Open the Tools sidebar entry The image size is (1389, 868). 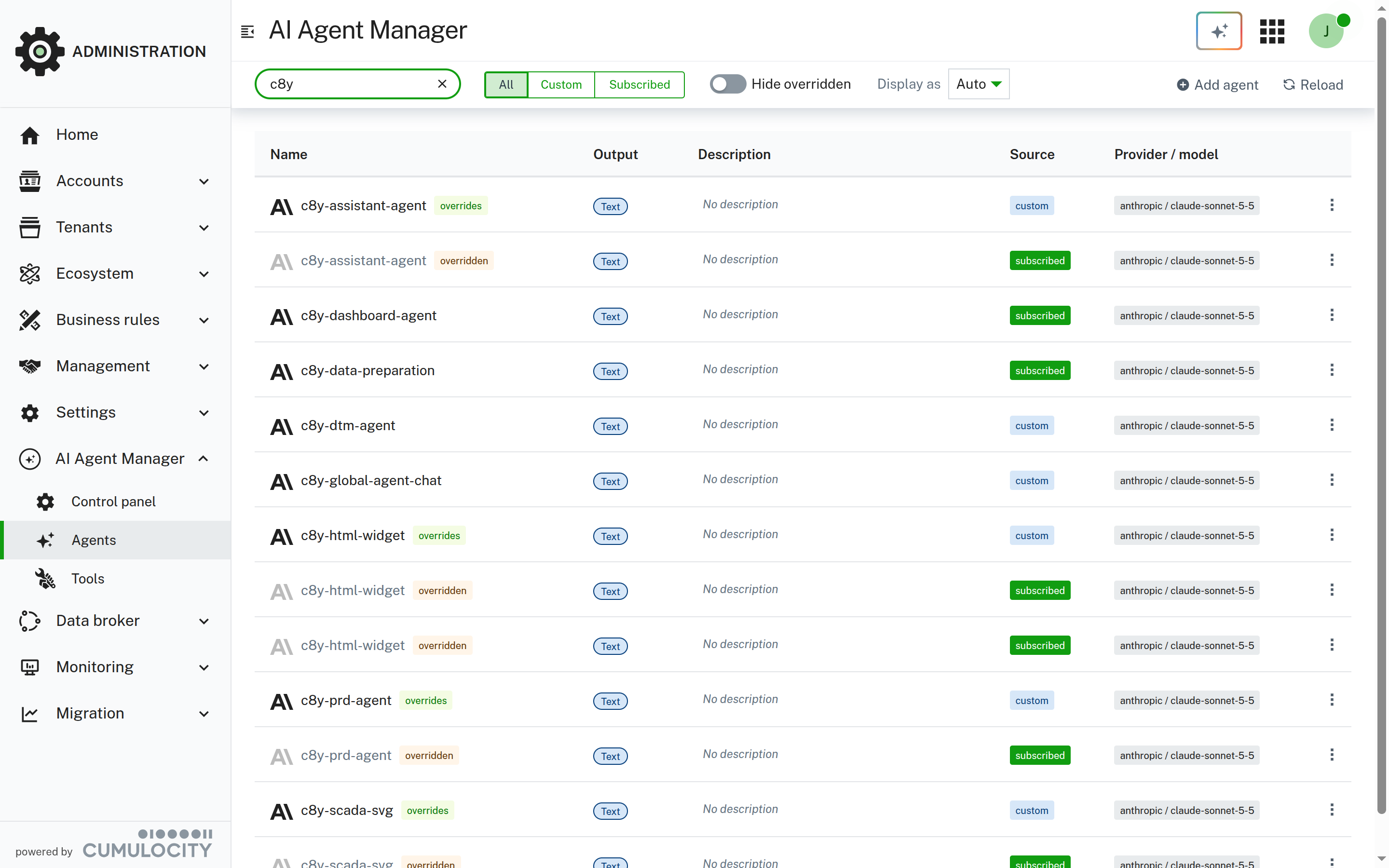(115, 579)
